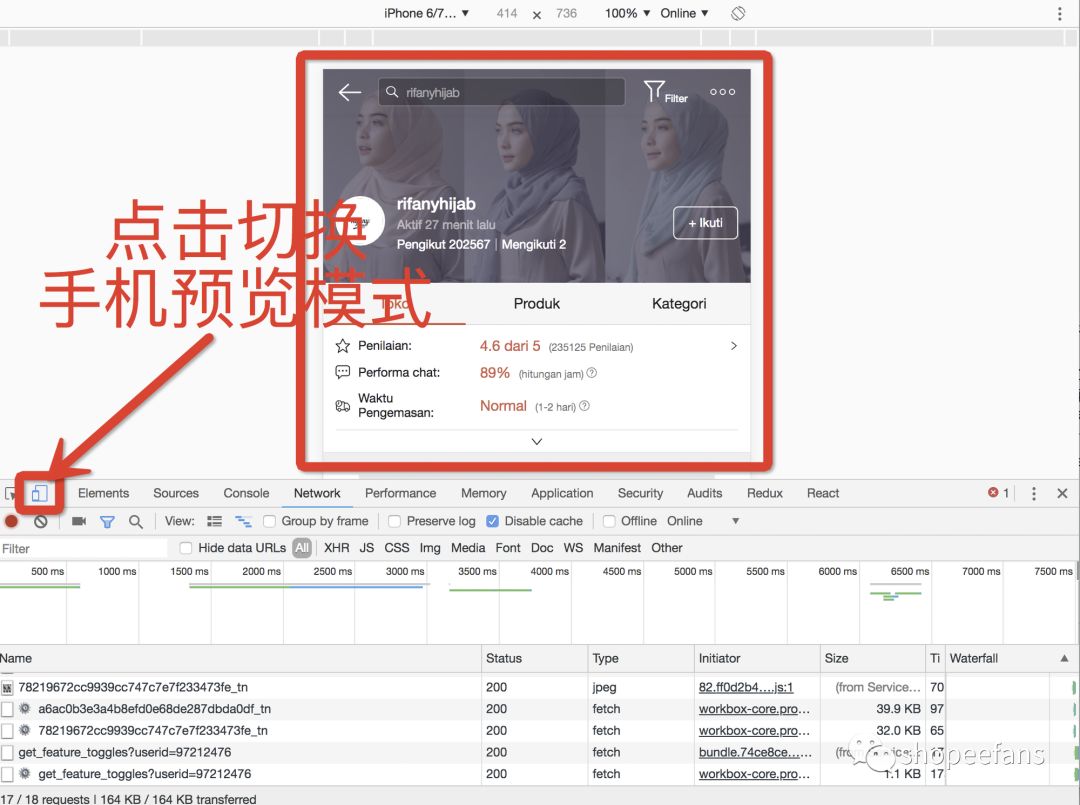The width and height of the screenshot is (1080, 805).
Task: Switch to the Console tab
Action: pyautogui.click(x=245, y=493)
